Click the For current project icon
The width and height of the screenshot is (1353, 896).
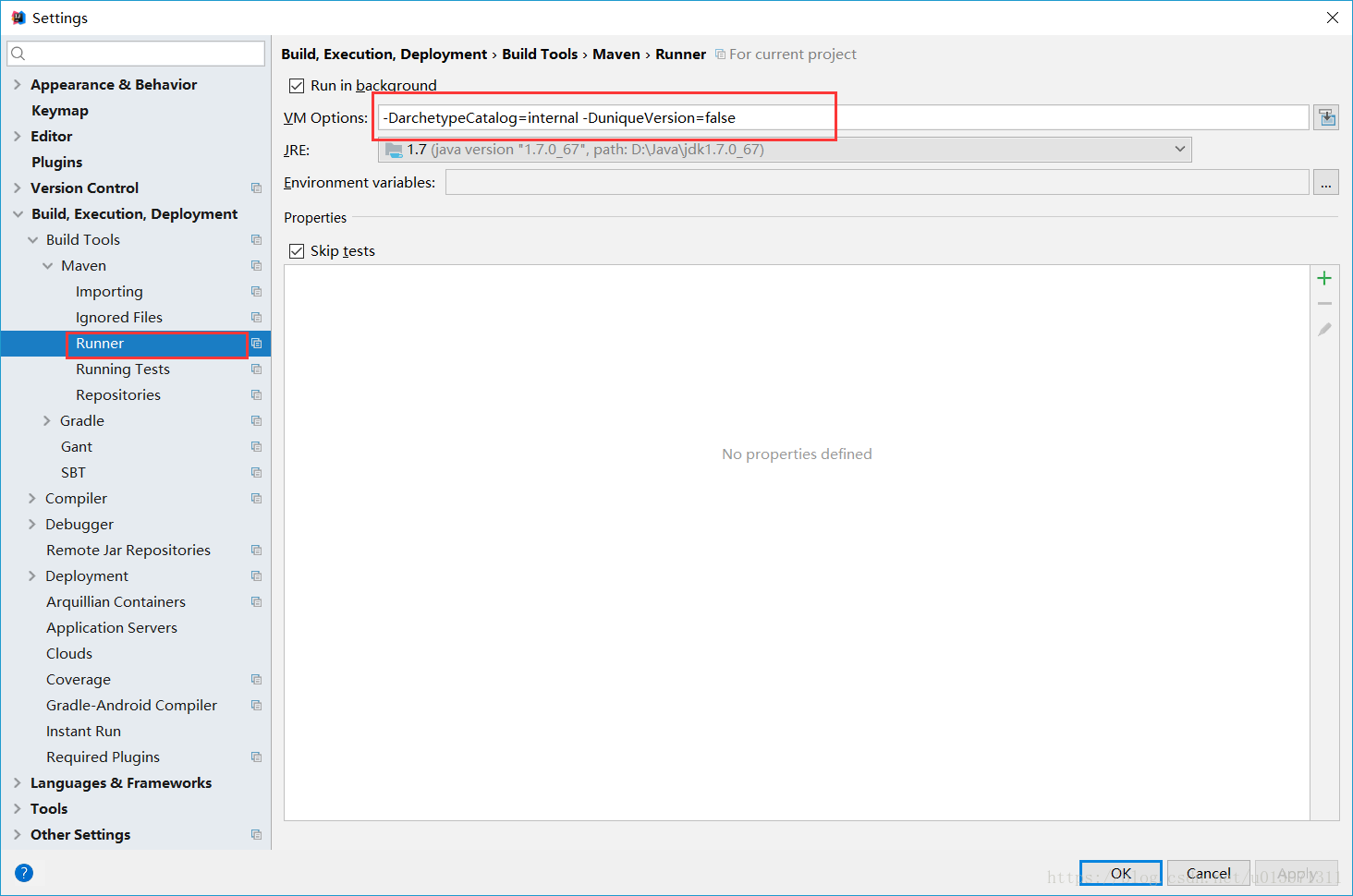coord(720,54)
